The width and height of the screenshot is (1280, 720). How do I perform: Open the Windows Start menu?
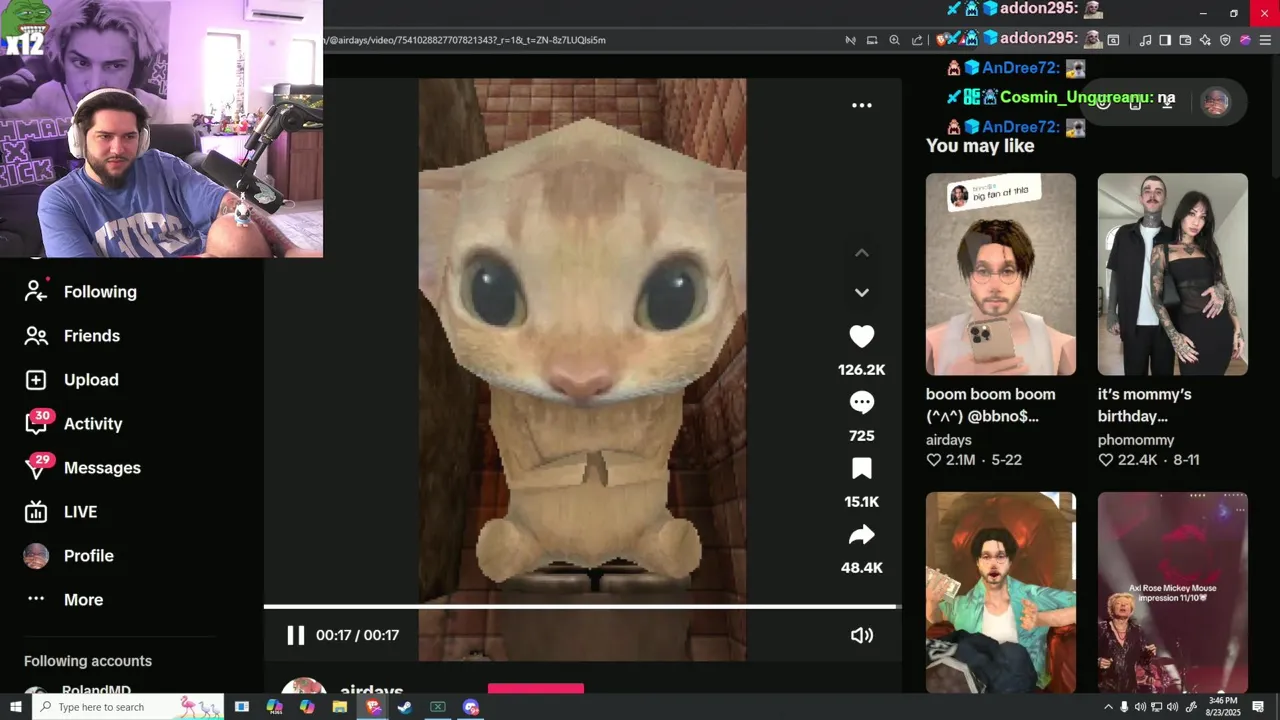click(x=16, y=707)
